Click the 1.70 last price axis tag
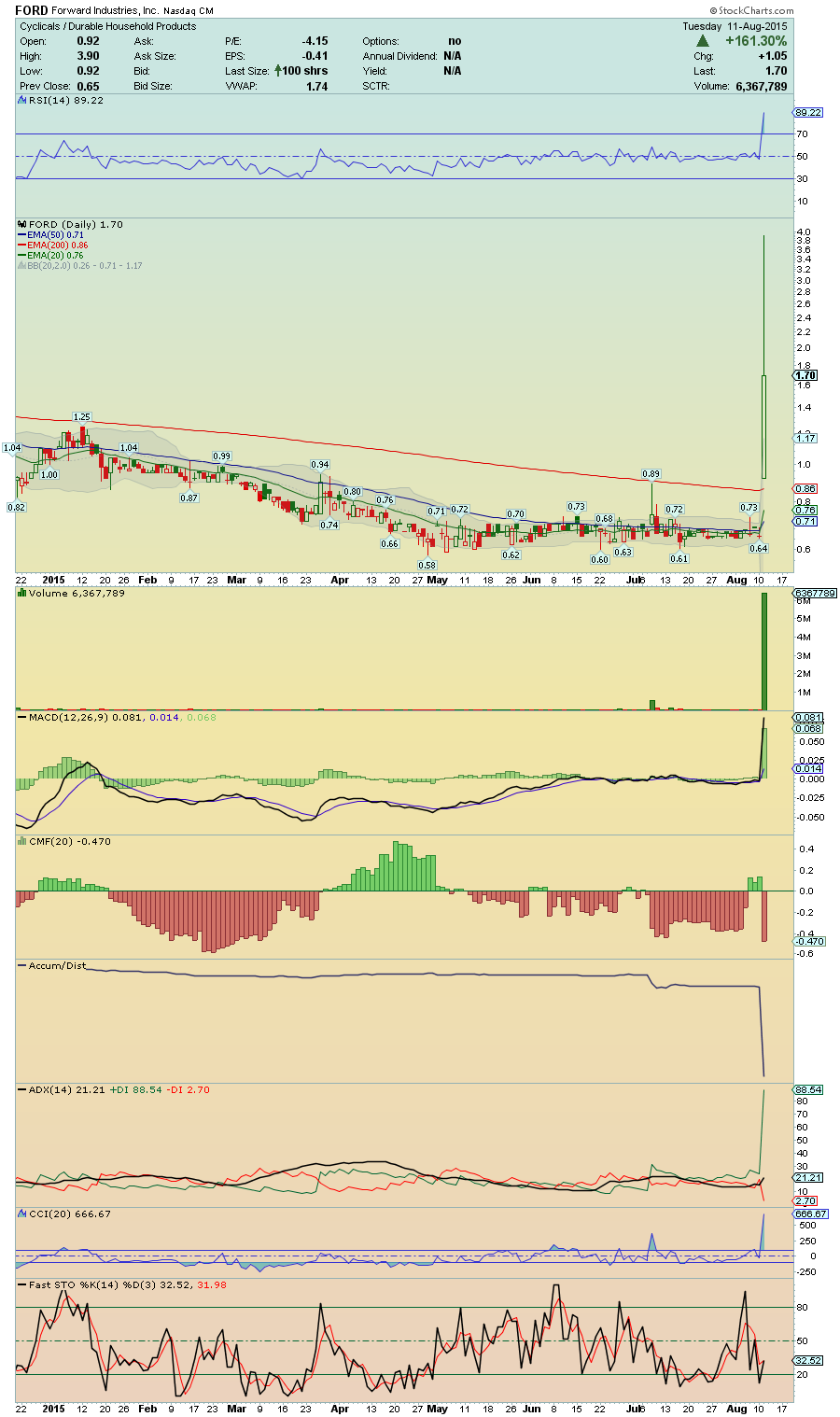This screenshot has width=840, height=1417. pyautogui.click(x=805, y=375)
